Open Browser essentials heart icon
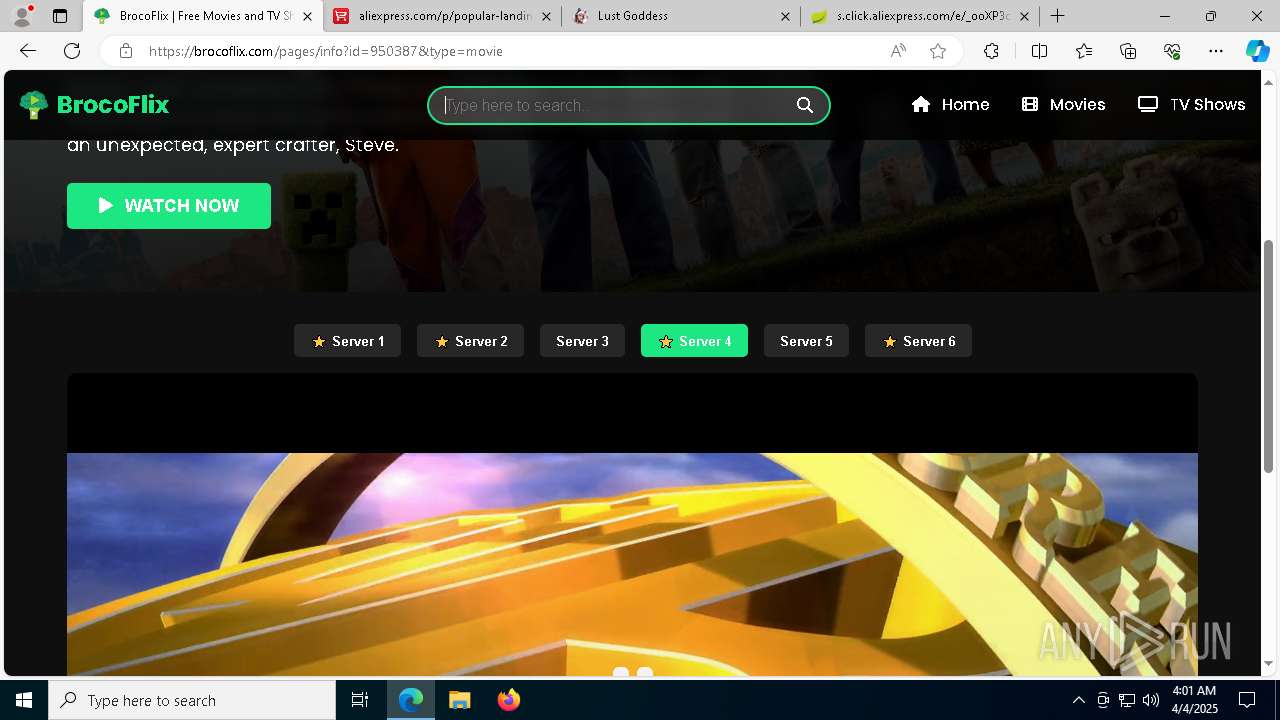The image size is (1280, 720). pos(1172,51)
